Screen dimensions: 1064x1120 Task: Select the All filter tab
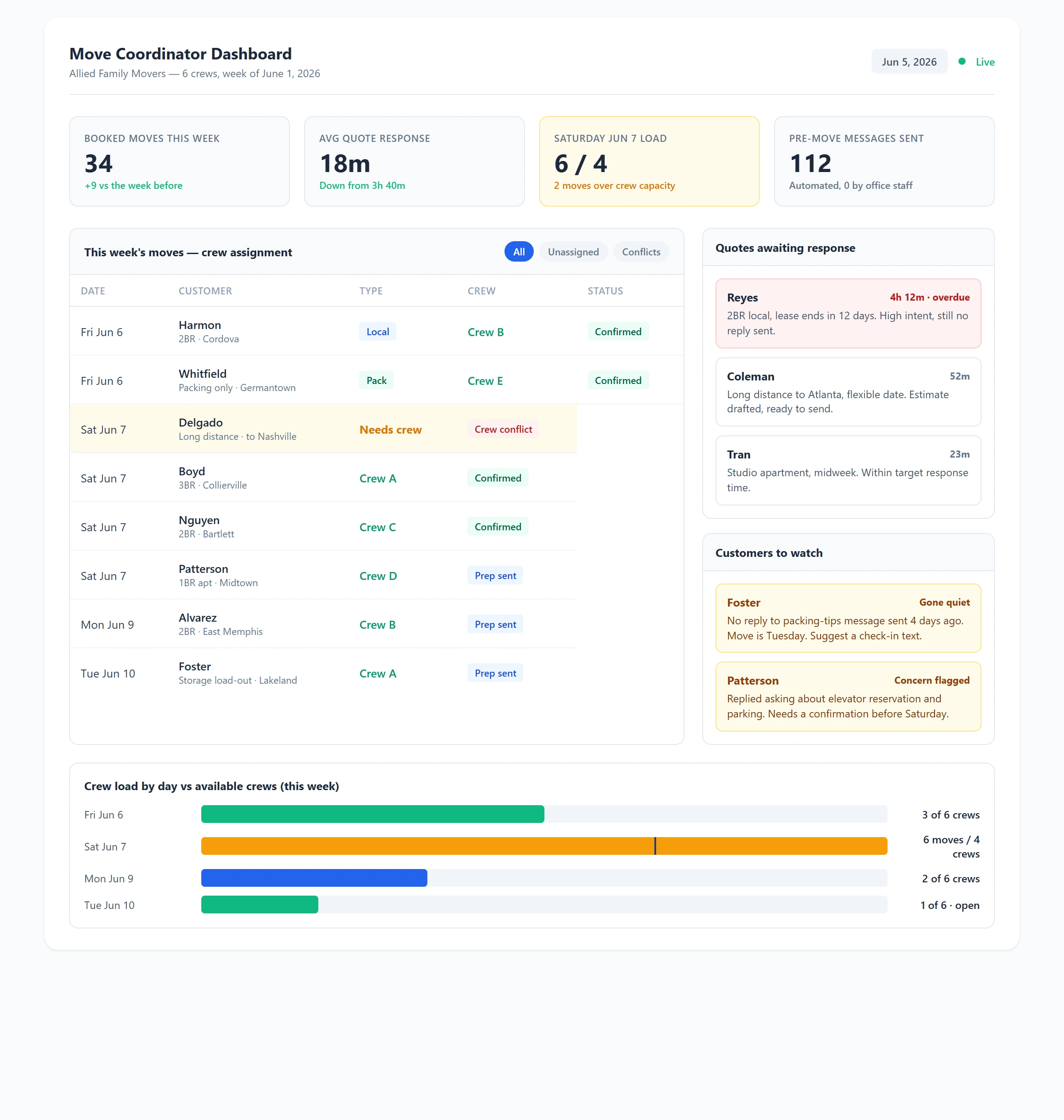click(518, 252)
